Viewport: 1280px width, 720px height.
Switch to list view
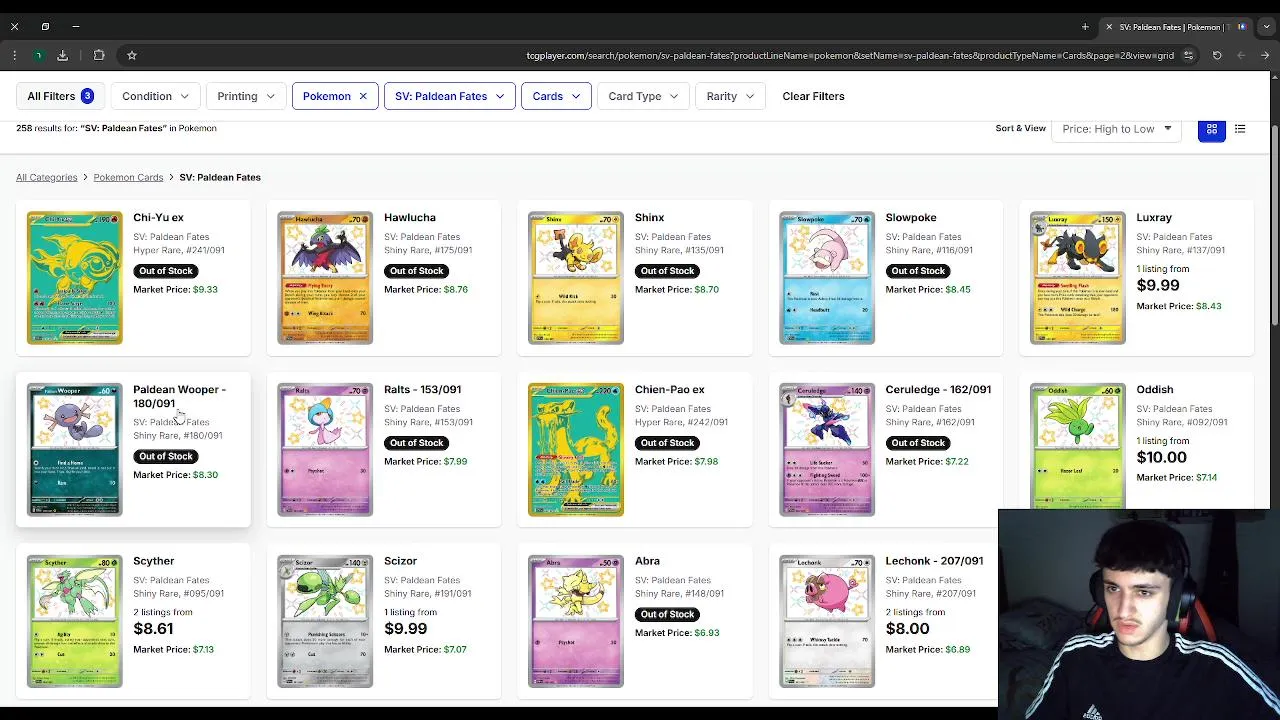[1240, 129]
